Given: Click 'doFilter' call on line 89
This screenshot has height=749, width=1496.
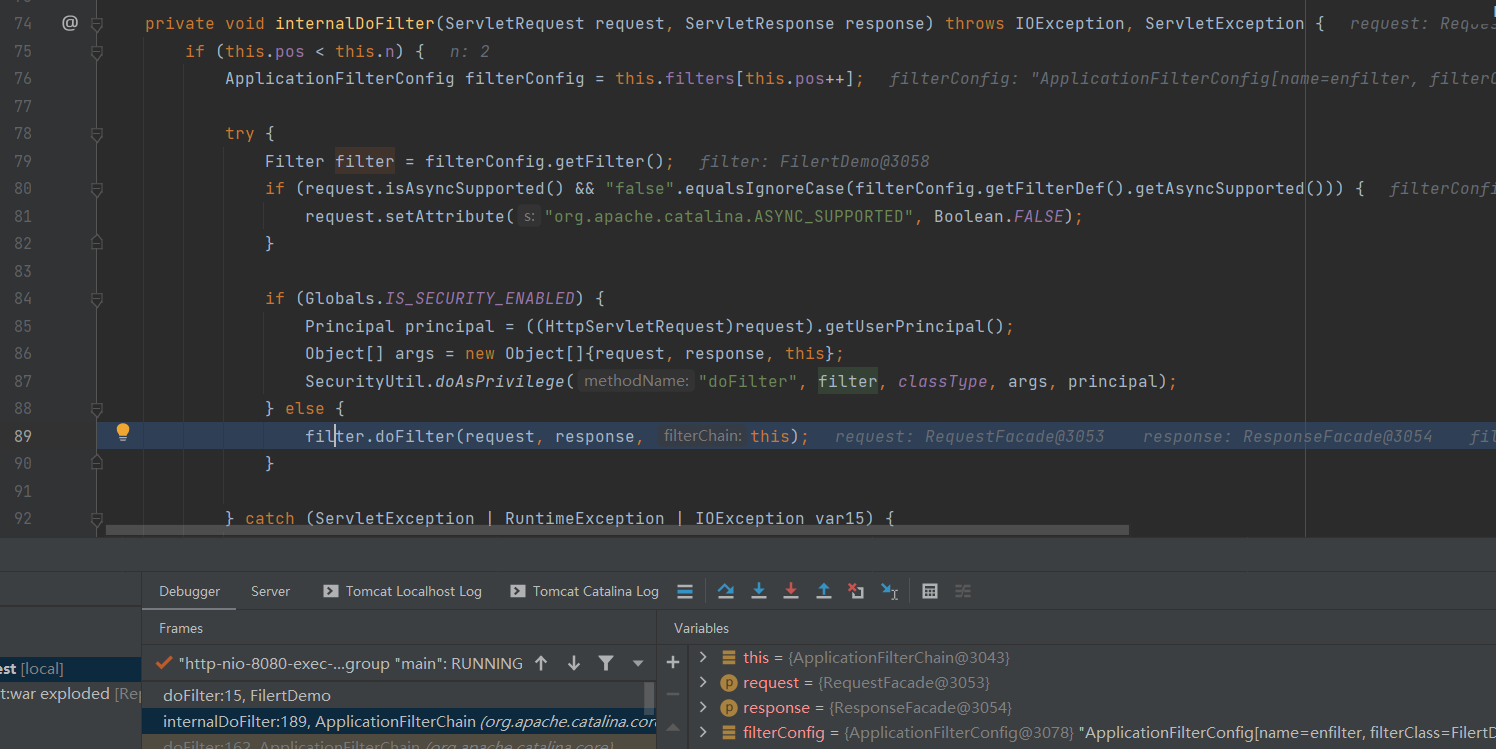Looking at the screenshot, I should (415, 436).
